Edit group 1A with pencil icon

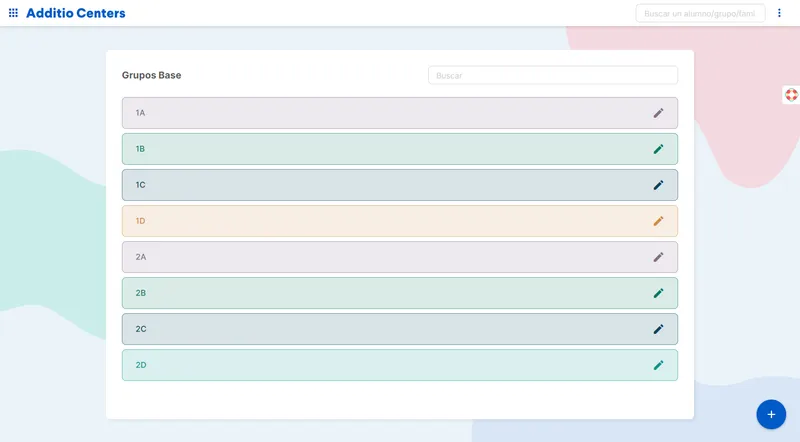click(x=658, y=113)
